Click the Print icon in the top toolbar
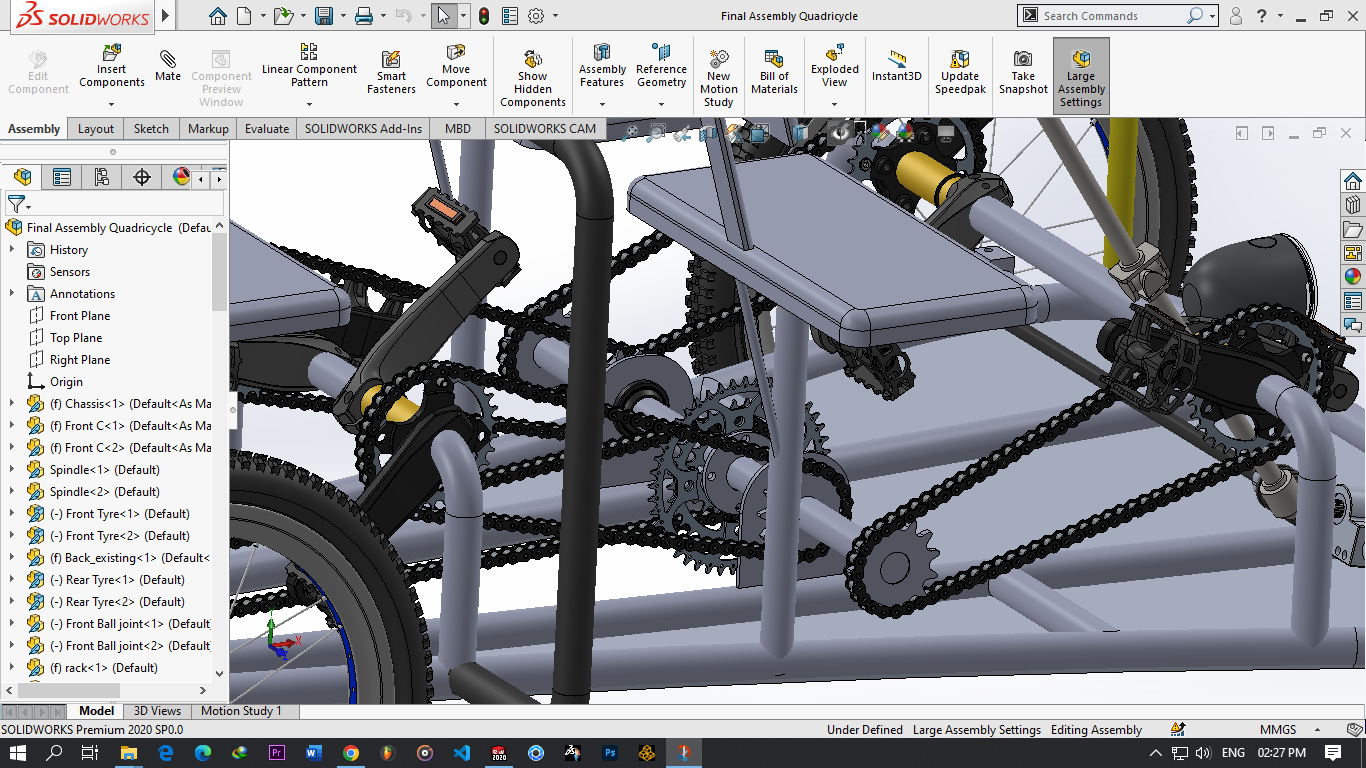1366x768 pixels. [364, 16]
